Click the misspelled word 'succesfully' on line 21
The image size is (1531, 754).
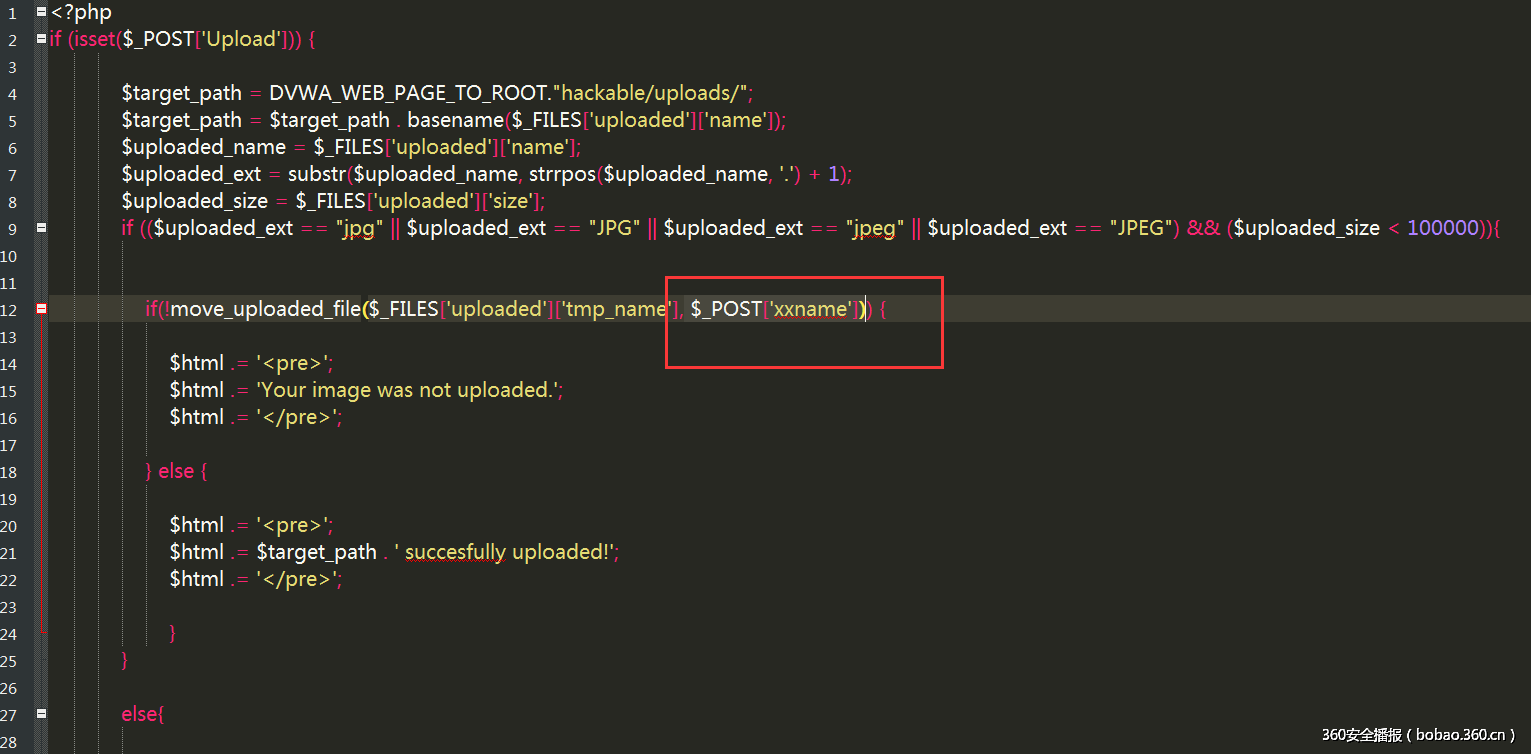455,551
